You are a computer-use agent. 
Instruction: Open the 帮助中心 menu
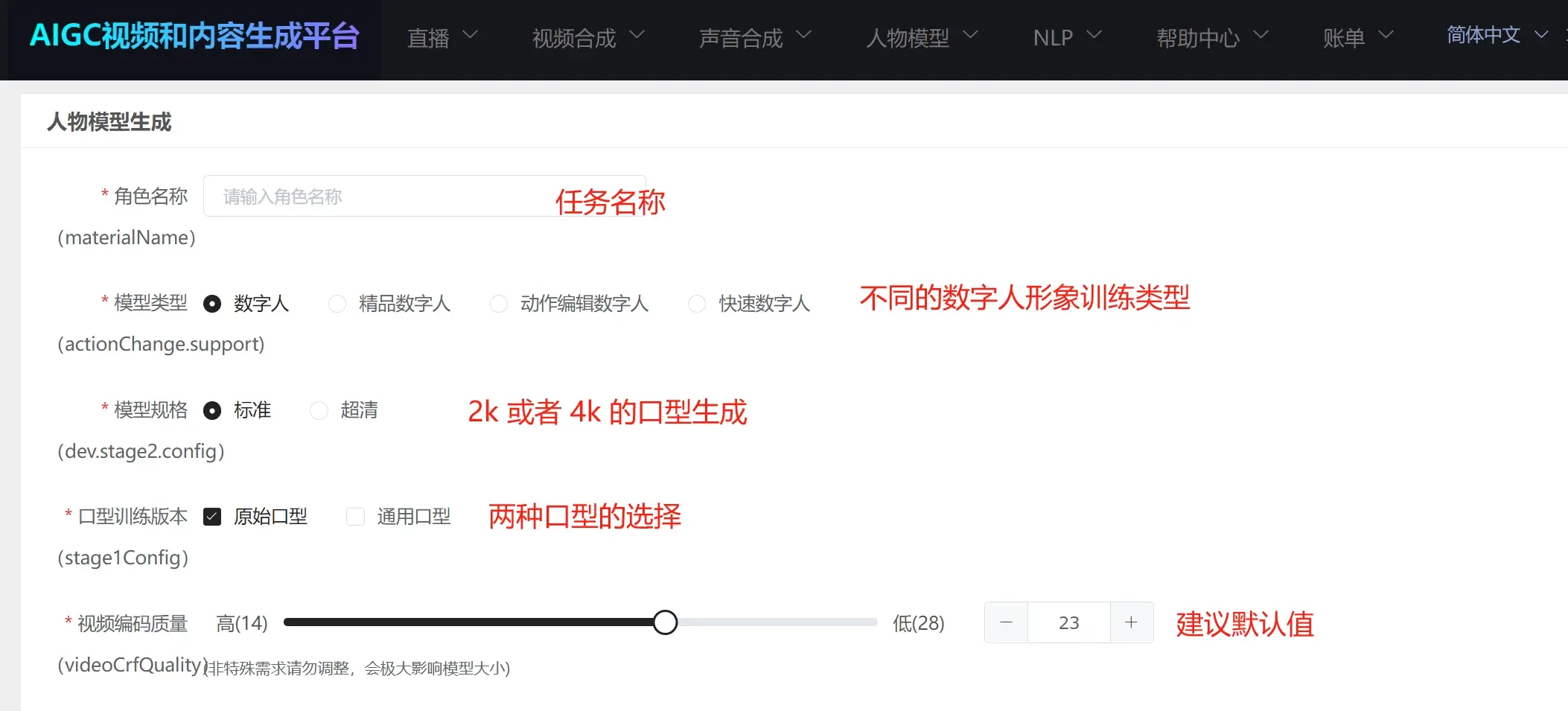pyautogui.click(x=1211, y=37)
